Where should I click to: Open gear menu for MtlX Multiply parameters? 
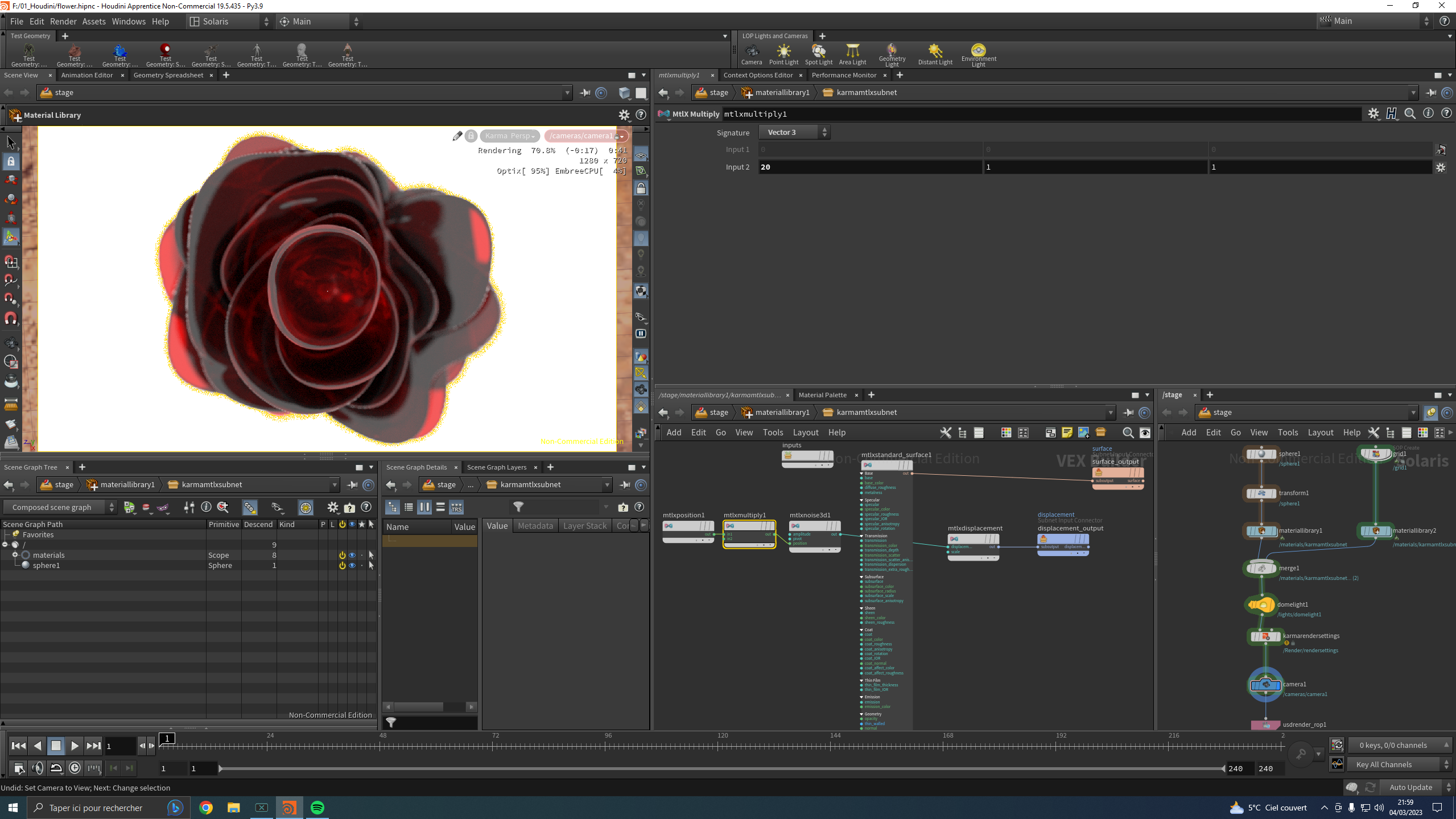tap(1373, 114)
